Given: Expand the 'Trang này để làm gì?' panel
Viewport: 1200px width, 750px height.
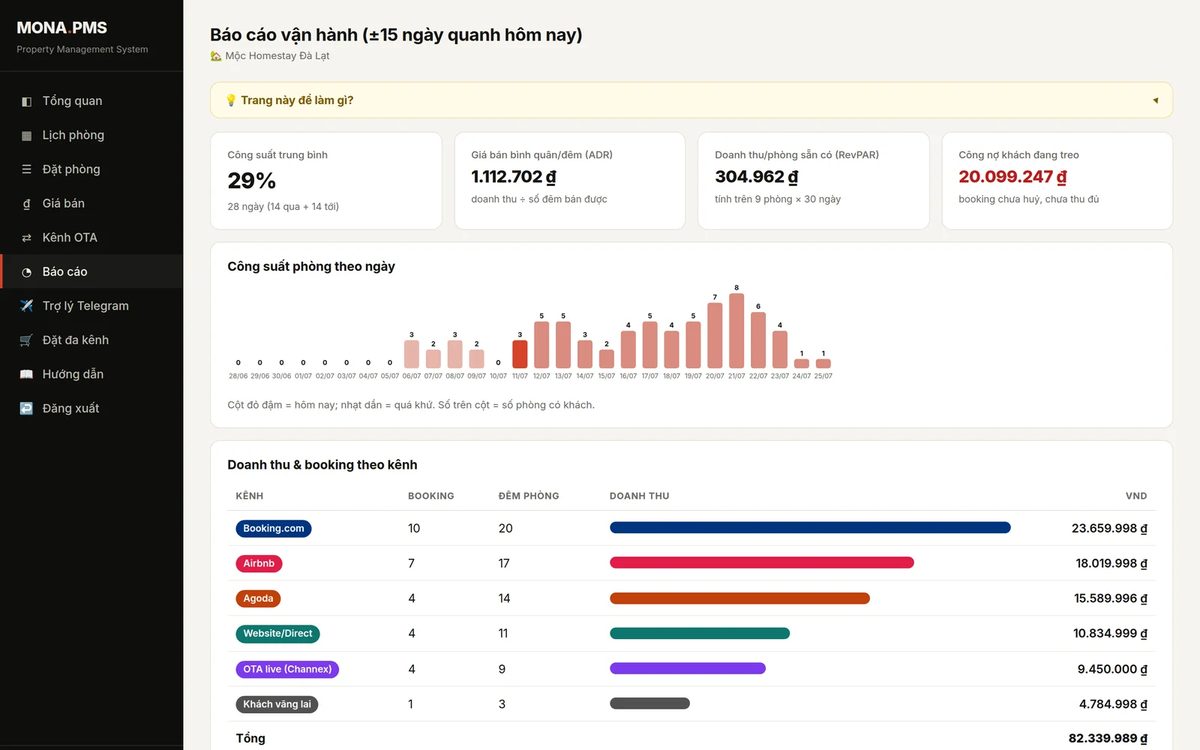Looking at the screenshot, I should point(691,100).
